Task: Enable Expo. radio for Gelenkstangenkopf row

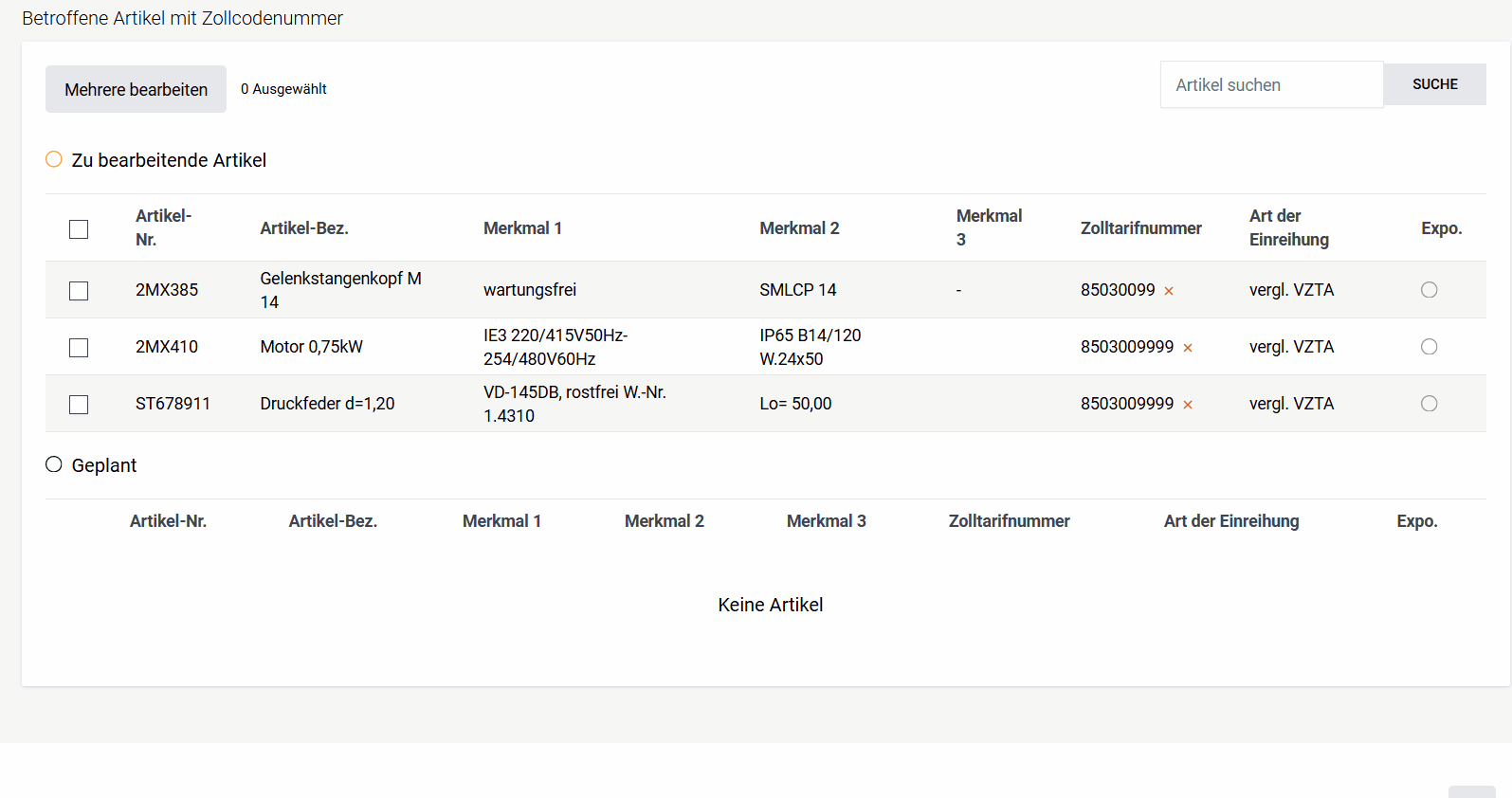Action: (1429, 290)
